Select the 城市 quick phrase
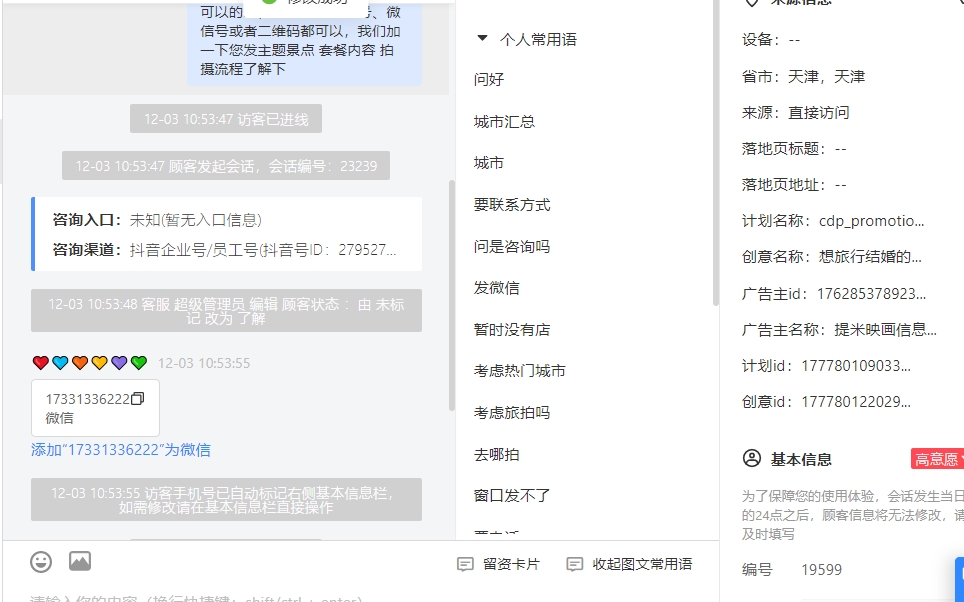Viewport: 964px width, 602px height. click(489, 163)
